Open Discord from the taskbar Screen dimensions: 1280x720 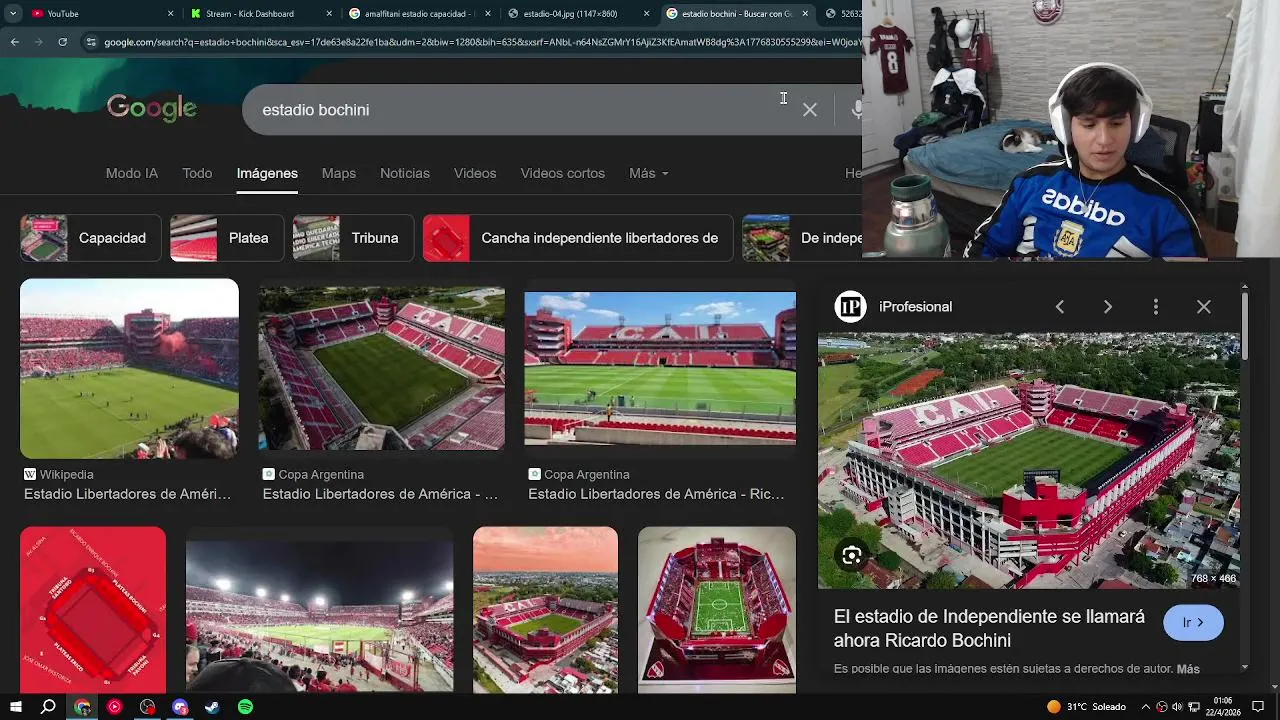[180, 707]
